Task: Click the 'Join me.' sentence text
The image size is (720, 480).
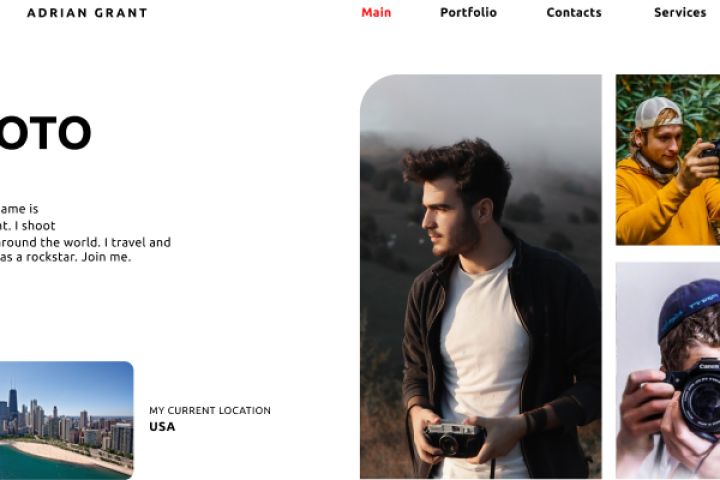Action: coord(106,257)
